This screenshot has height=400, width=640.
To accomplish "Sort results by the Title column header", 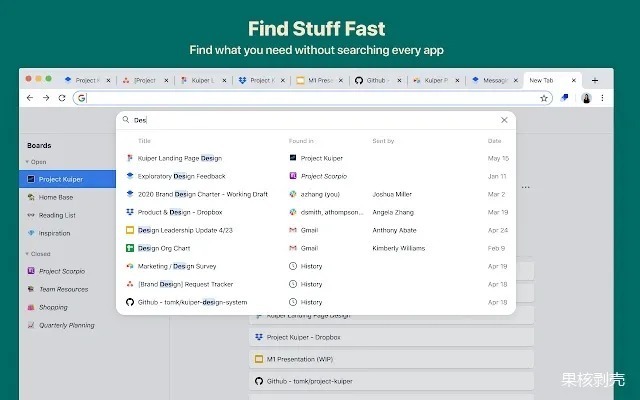I will click(x=144, y=141).
